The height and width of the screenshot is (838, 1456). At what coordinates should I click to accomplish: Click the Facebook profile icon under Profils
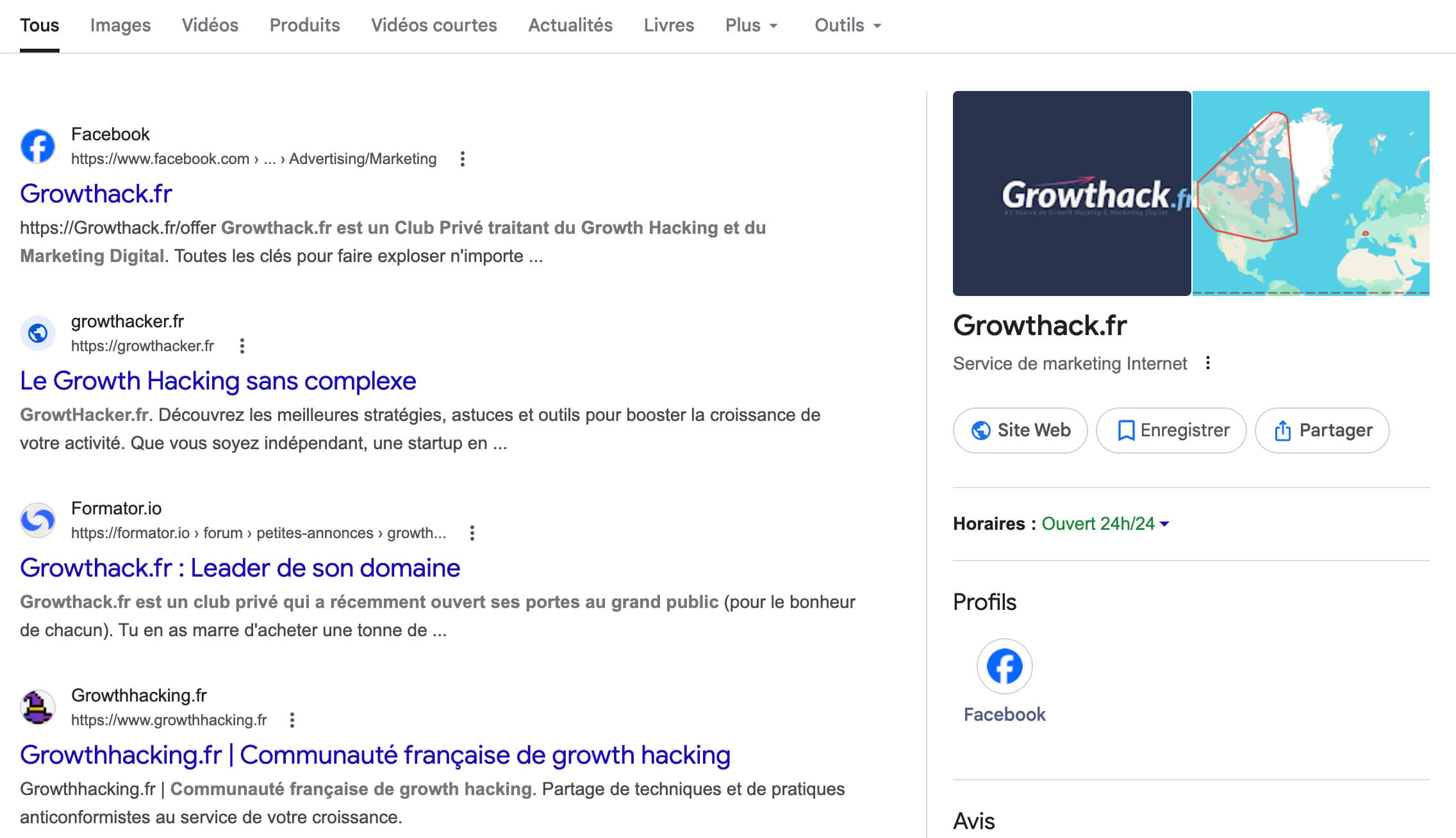point(1004,666)
